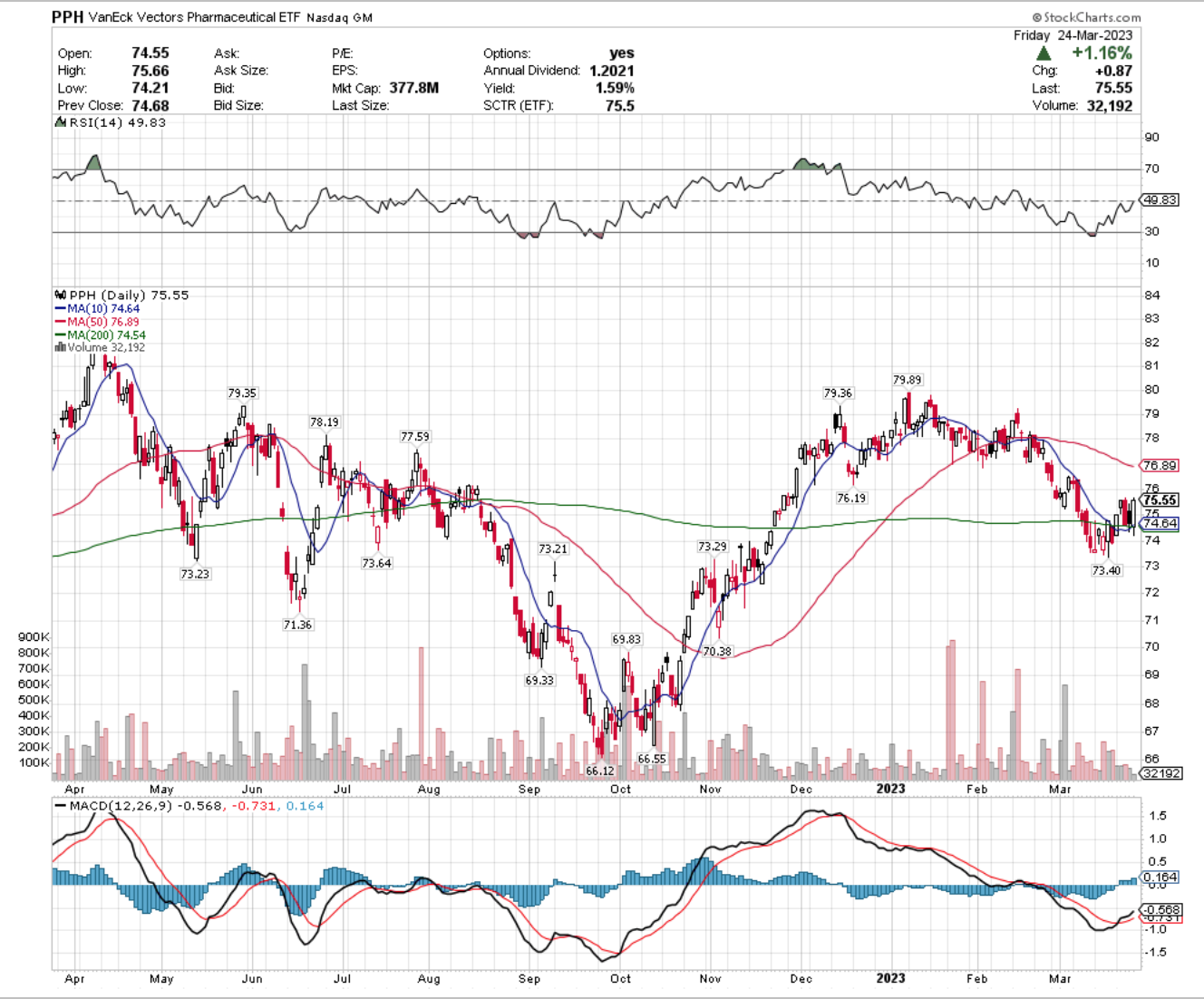Select the Open value 74.55
The height and width of the screenshot is (999, 1204).
[150, 53]
